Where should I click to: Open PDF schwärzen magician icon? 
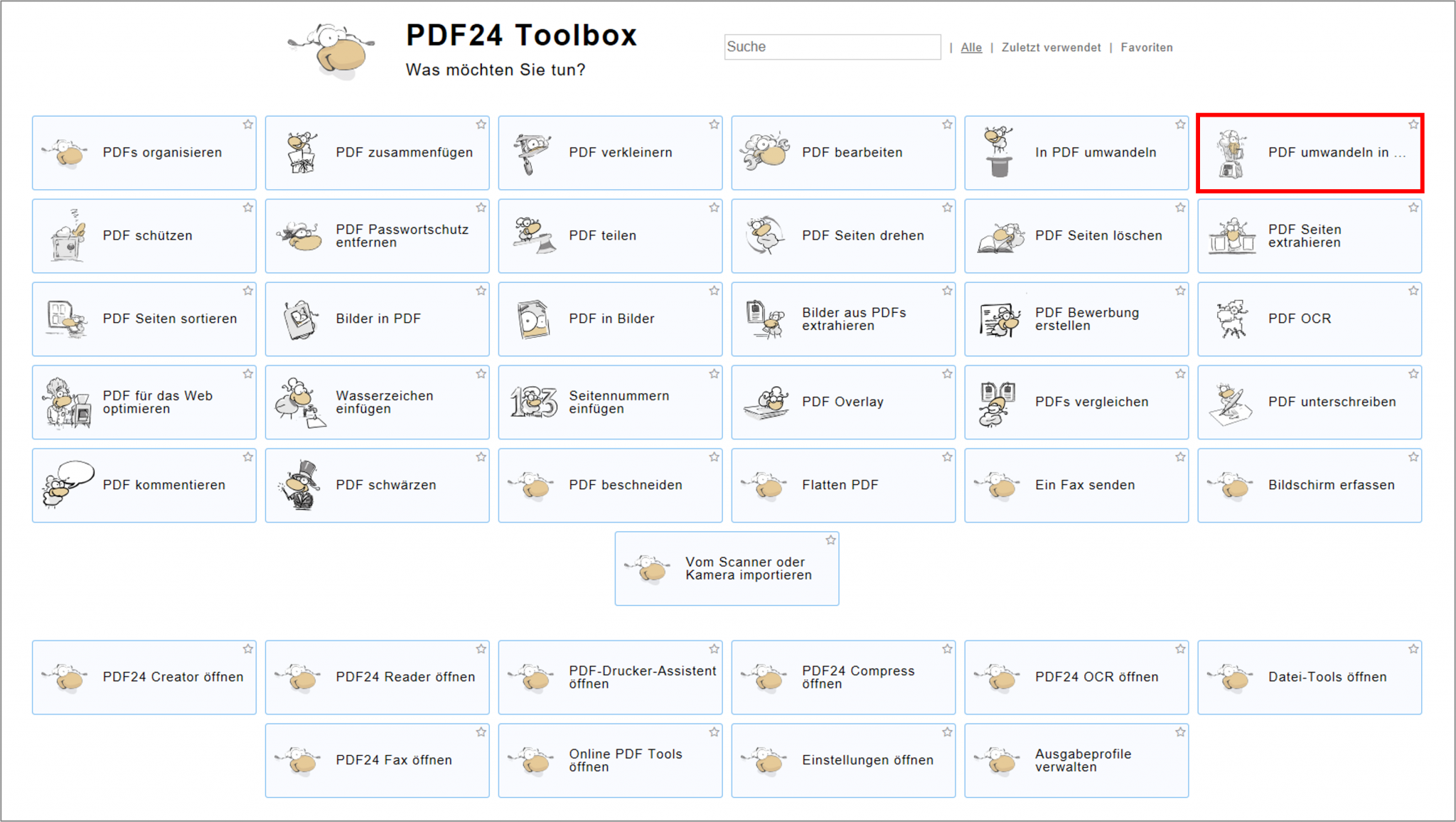coord(301,486)
